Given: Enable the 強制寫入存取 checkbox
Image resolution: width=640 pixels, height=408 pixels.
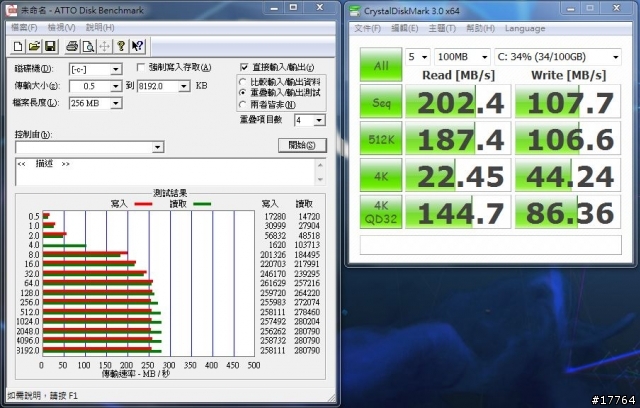Looking at the screenshot, I should pyautogui.click(x=140, y=68).
